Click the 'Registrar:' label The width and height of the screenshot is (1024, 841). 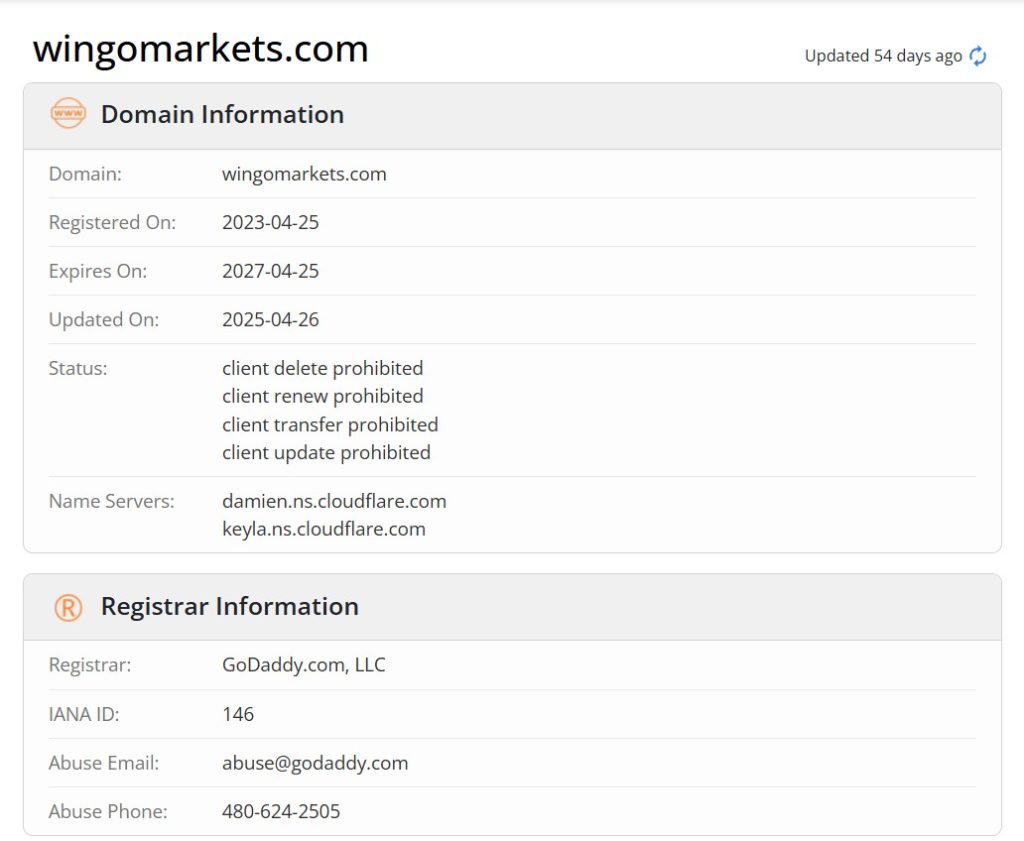(x=90, y=665)
